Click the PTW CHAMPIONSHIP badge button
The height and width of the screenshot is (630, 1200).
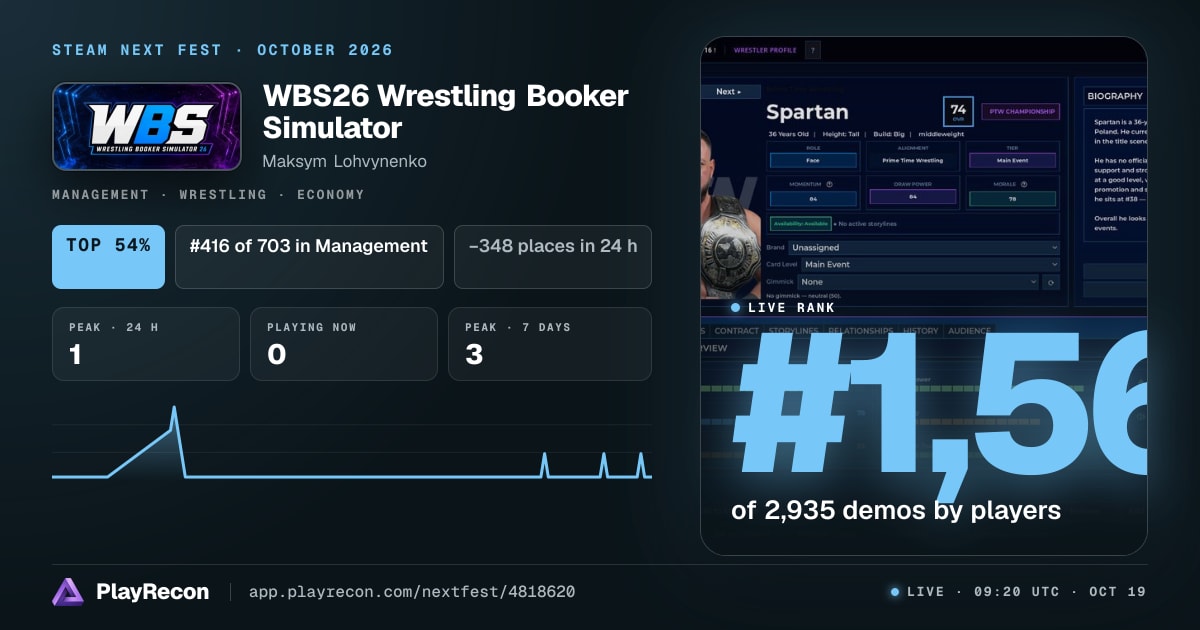coord(1020,111)
